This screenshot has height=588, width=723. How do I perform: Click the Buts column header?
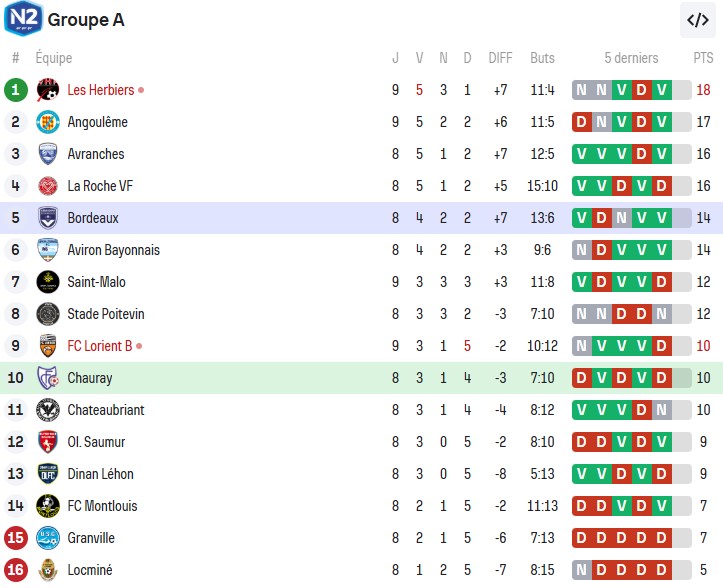tap(542, 58)
